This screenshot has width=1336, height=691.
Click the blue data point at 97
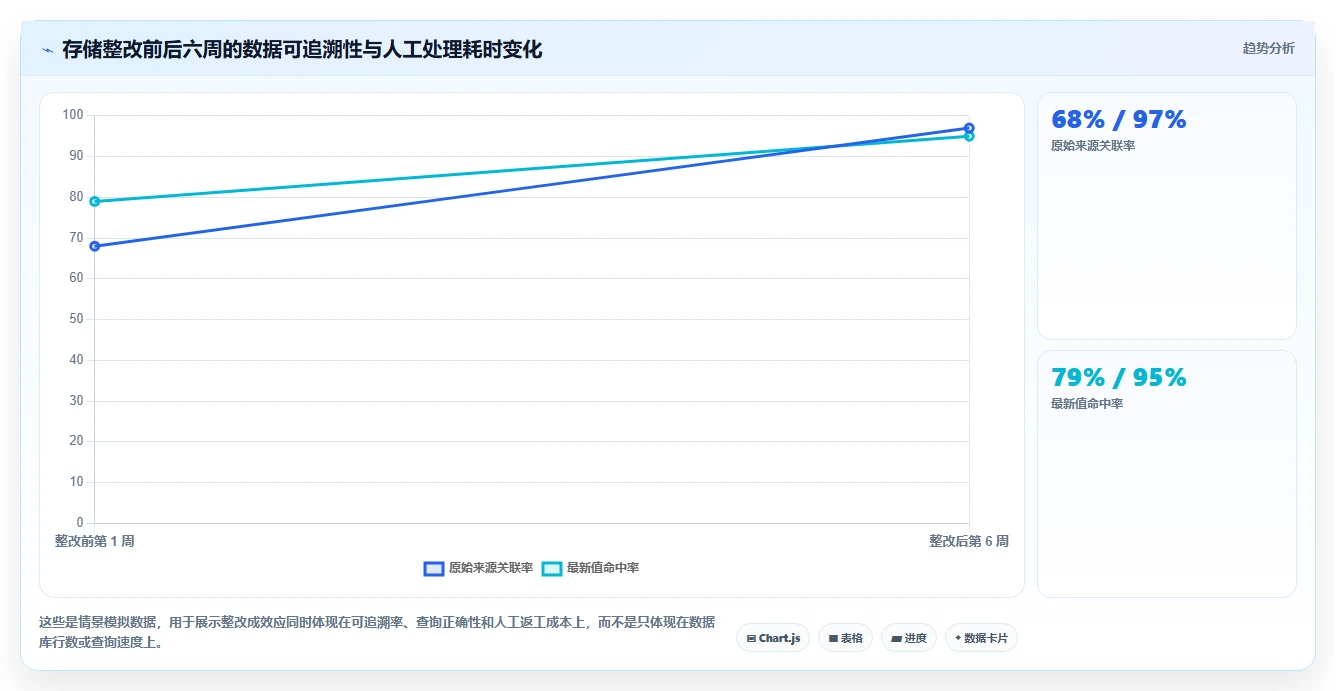(x=969, y=128)
